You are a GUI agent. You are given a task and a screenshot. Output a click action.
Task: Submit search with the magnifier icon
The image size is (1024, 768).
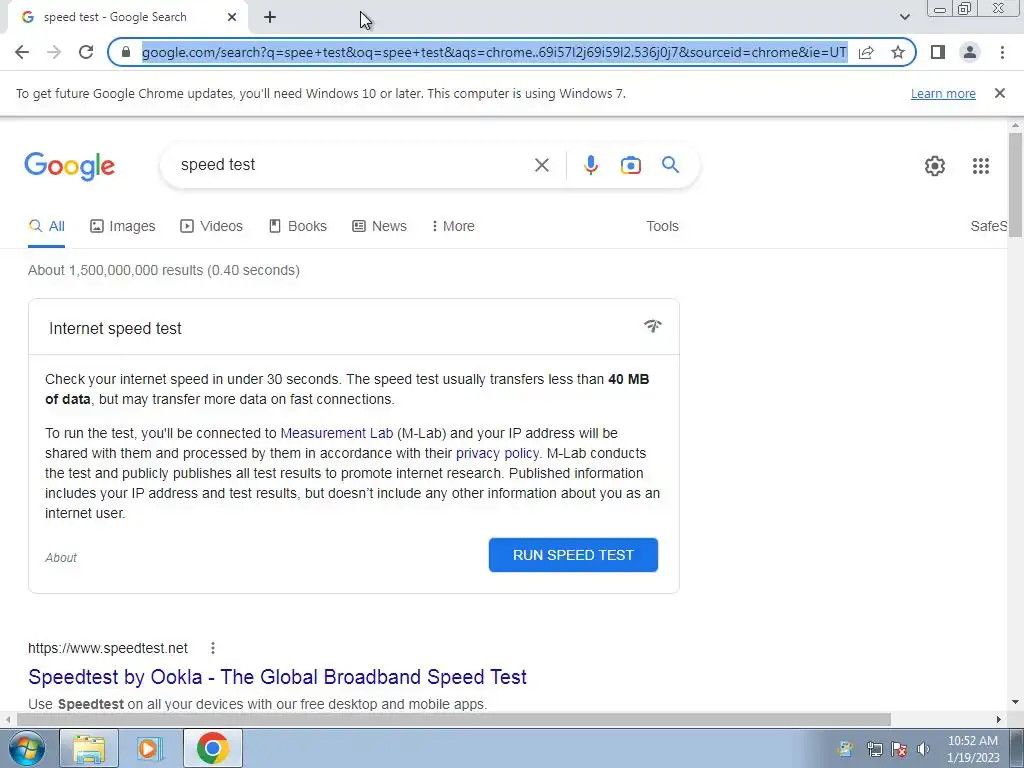(670, 165)
